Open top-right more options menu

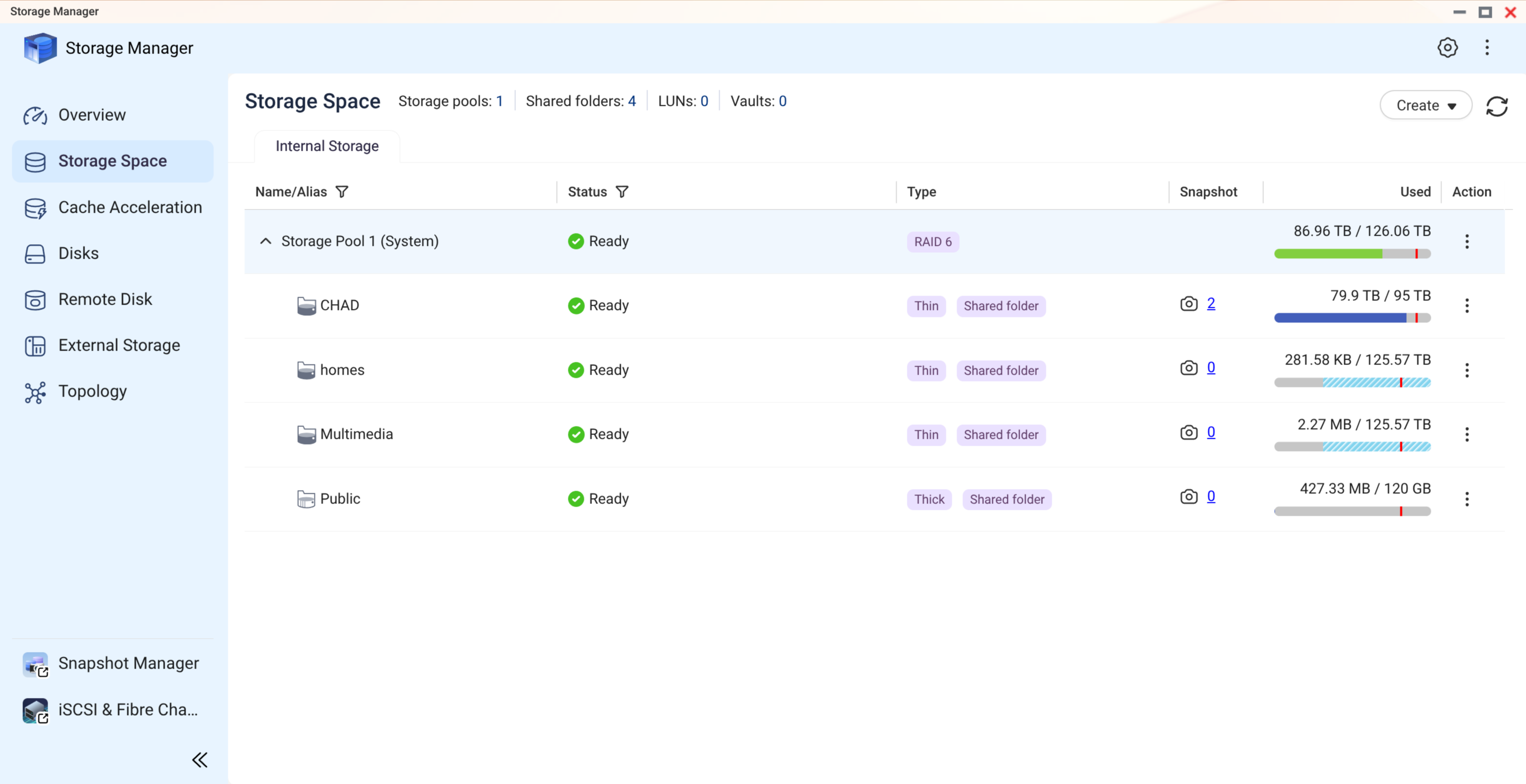pyautogui.click(x=1487, y=48)
